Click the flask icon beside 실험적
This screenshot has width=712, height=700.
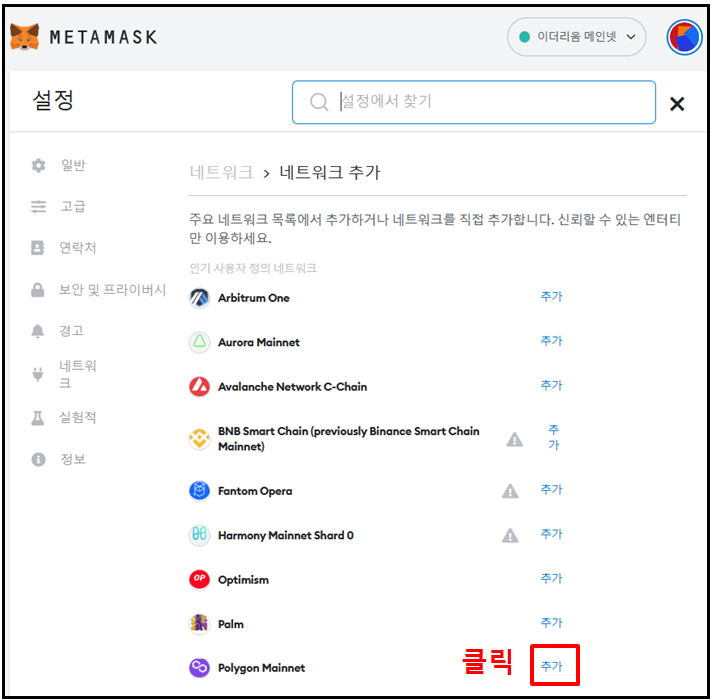pos(38,418)
